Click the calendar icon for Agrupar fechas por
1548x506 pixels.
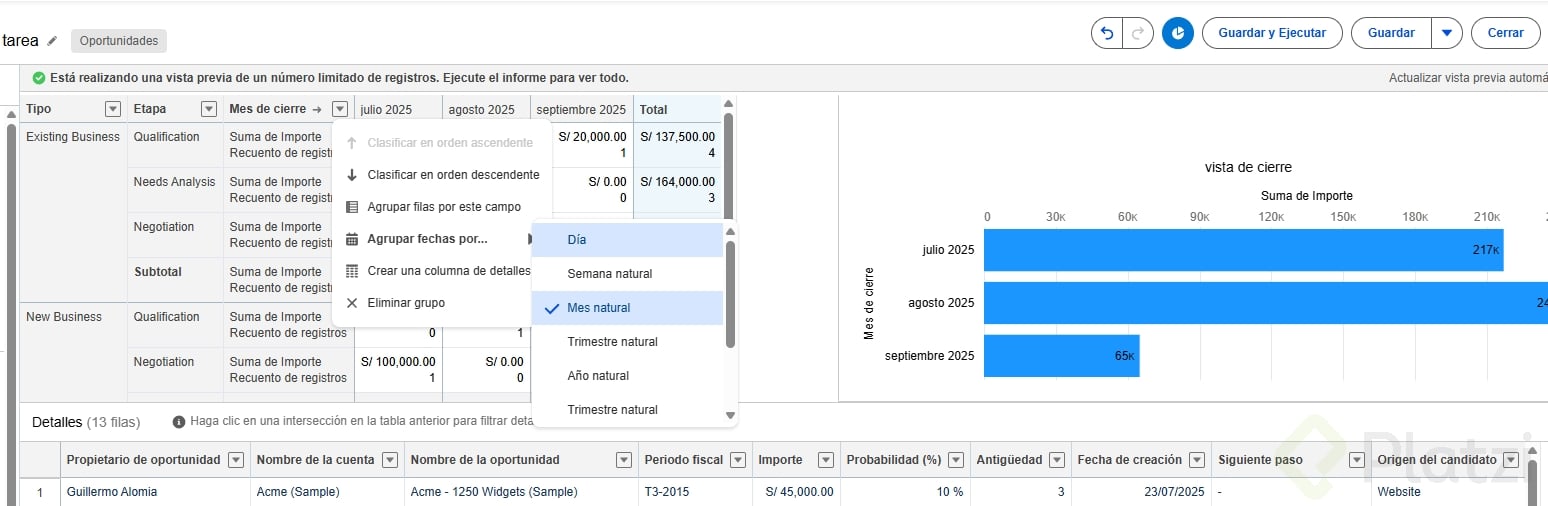coord(351,239)
